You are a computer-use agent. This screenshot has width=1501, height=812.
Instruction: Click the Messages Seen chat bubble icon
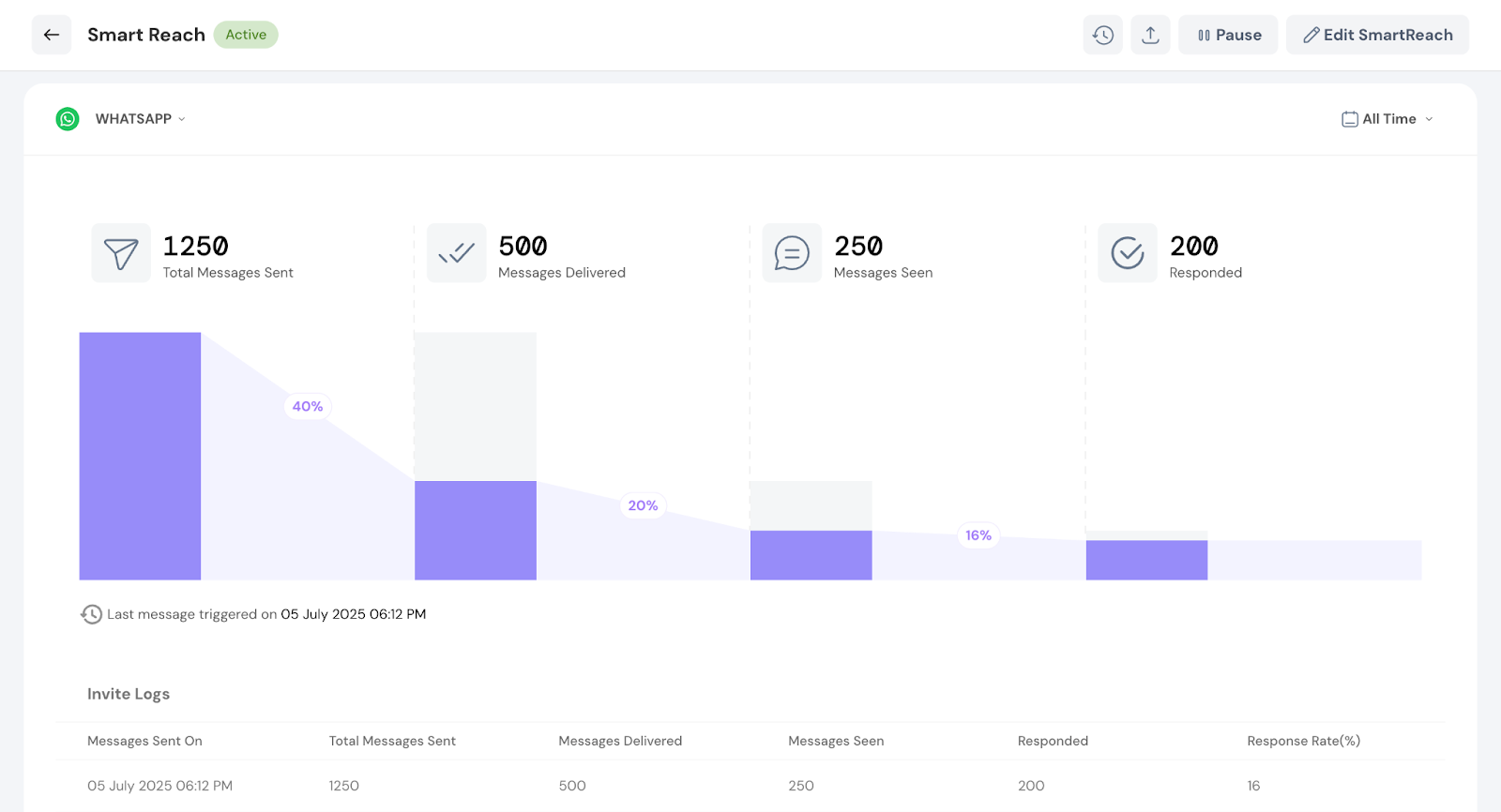tap(792, 253)
